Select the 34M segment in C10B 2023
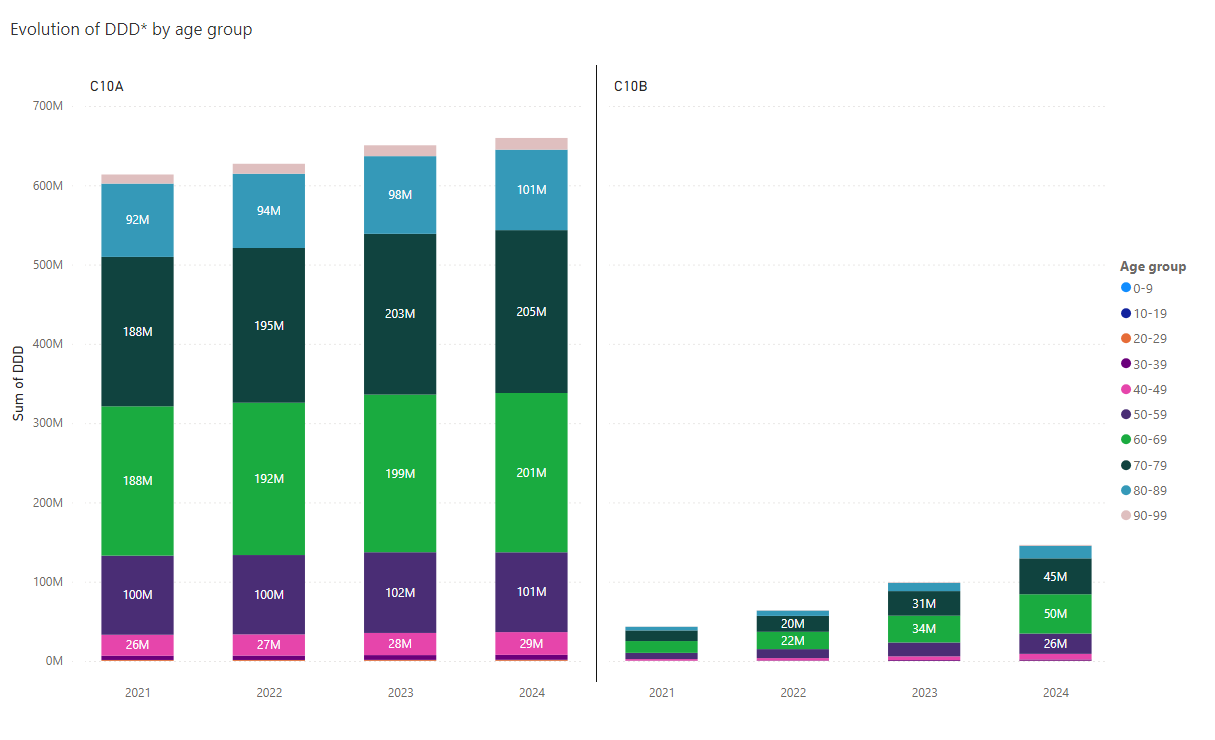Viewport: 1215px width, 740px height. (924, 628)
